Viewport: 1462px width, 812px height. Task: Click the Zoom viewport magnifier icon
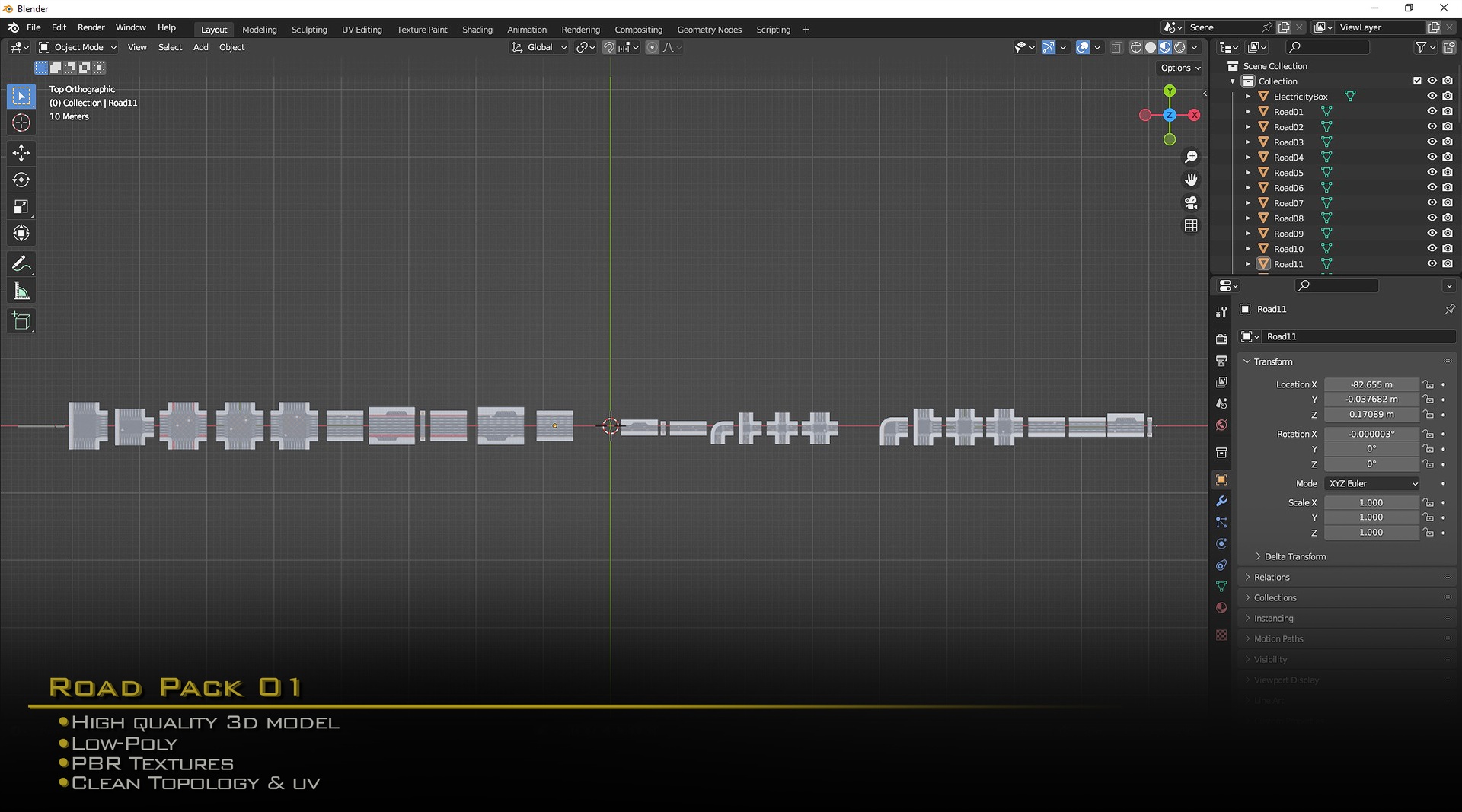coord(1191,157)
